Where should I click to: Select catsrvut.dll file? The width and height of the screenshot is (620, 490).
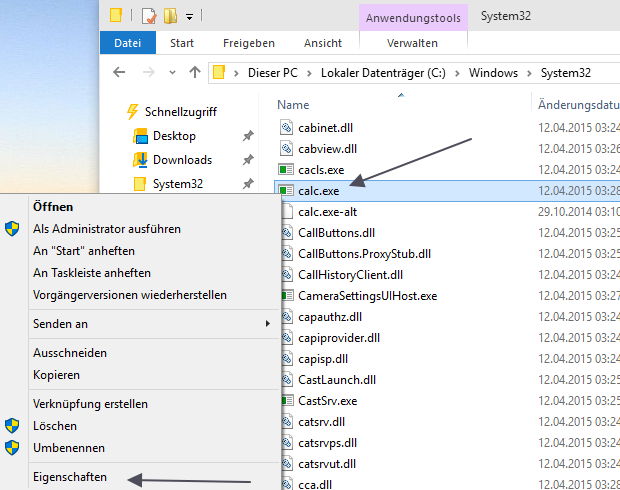[327, 464]
